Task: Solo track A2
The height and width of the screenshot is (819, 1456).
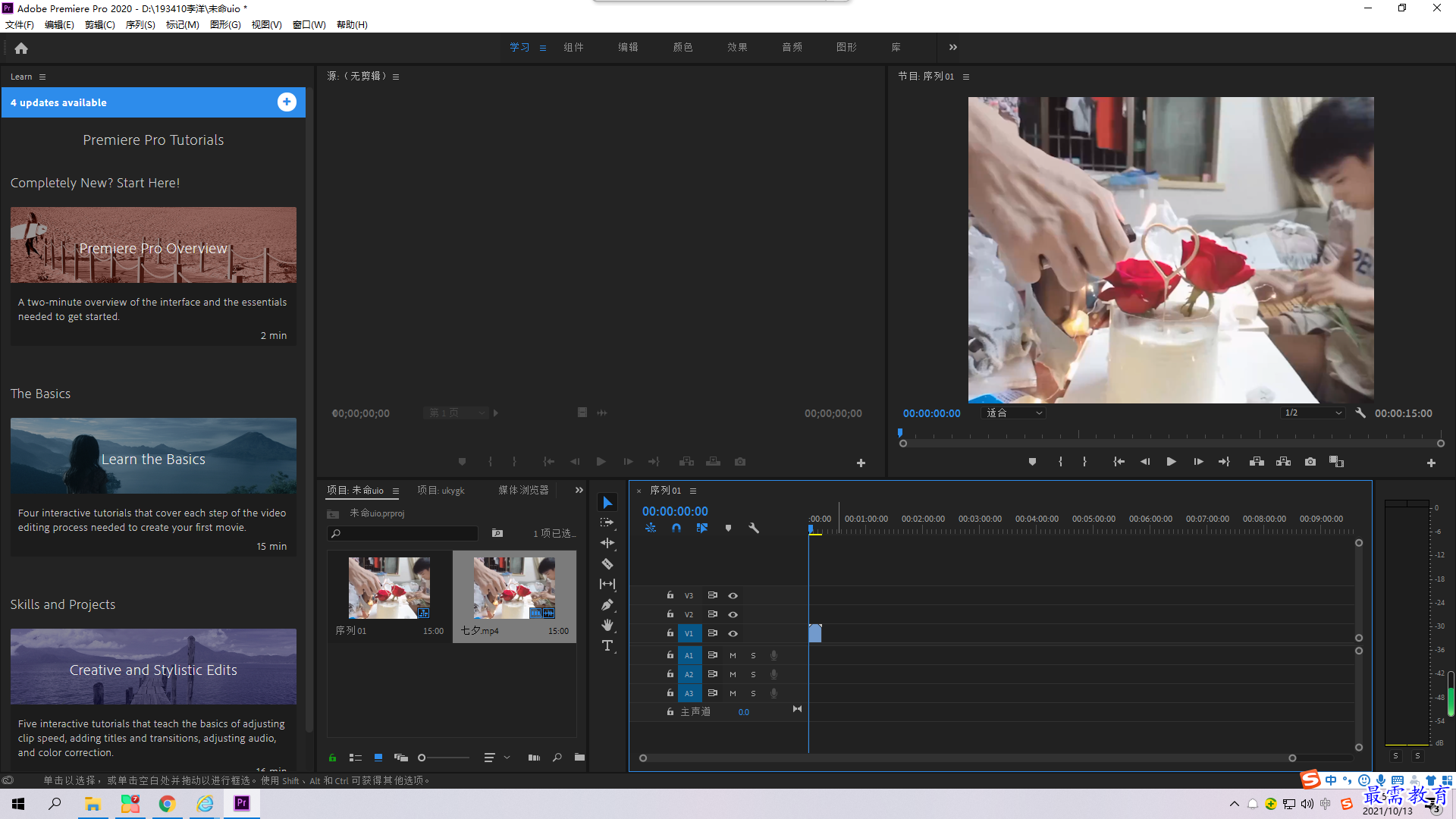Action: 753,674
